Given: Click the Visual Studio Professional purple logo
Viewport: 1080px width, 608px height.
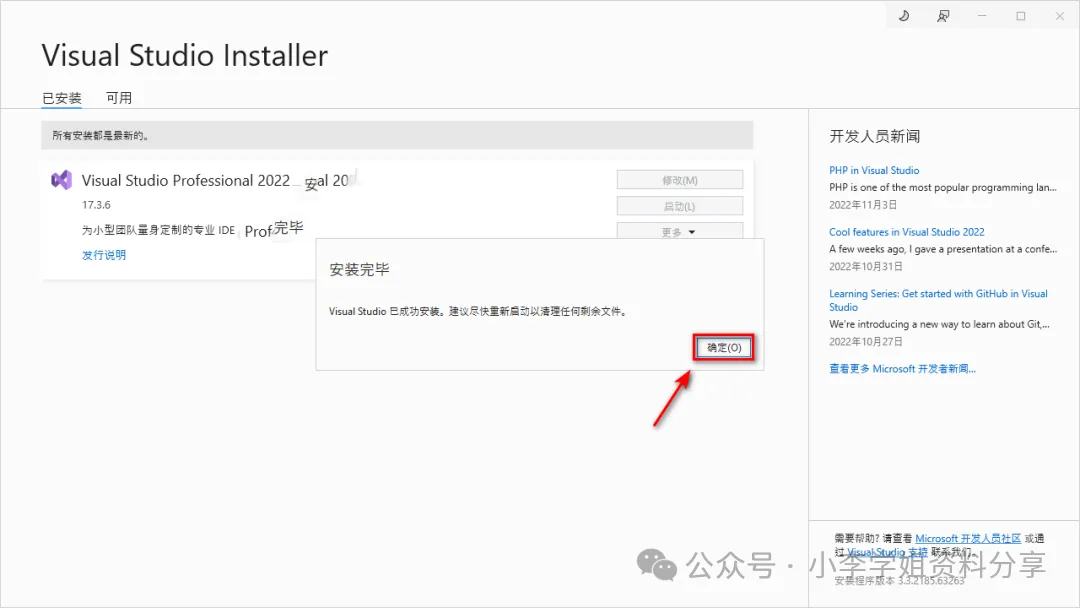Looking at the screenshot, I should point(61,180).
